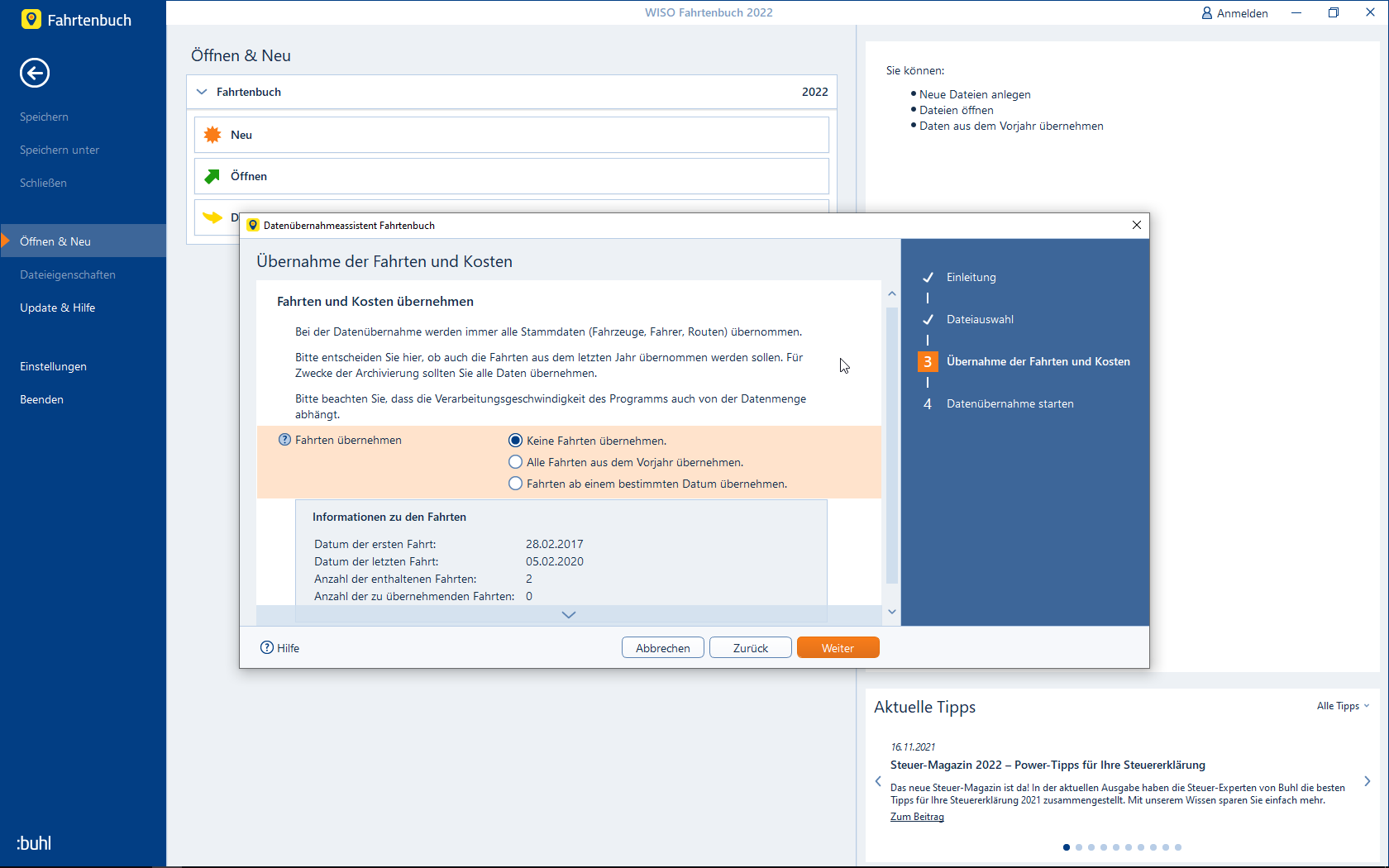Open the Alle Tipps dropdown
Screen dimensions: 1389x868
click(x=1344, y=706)
